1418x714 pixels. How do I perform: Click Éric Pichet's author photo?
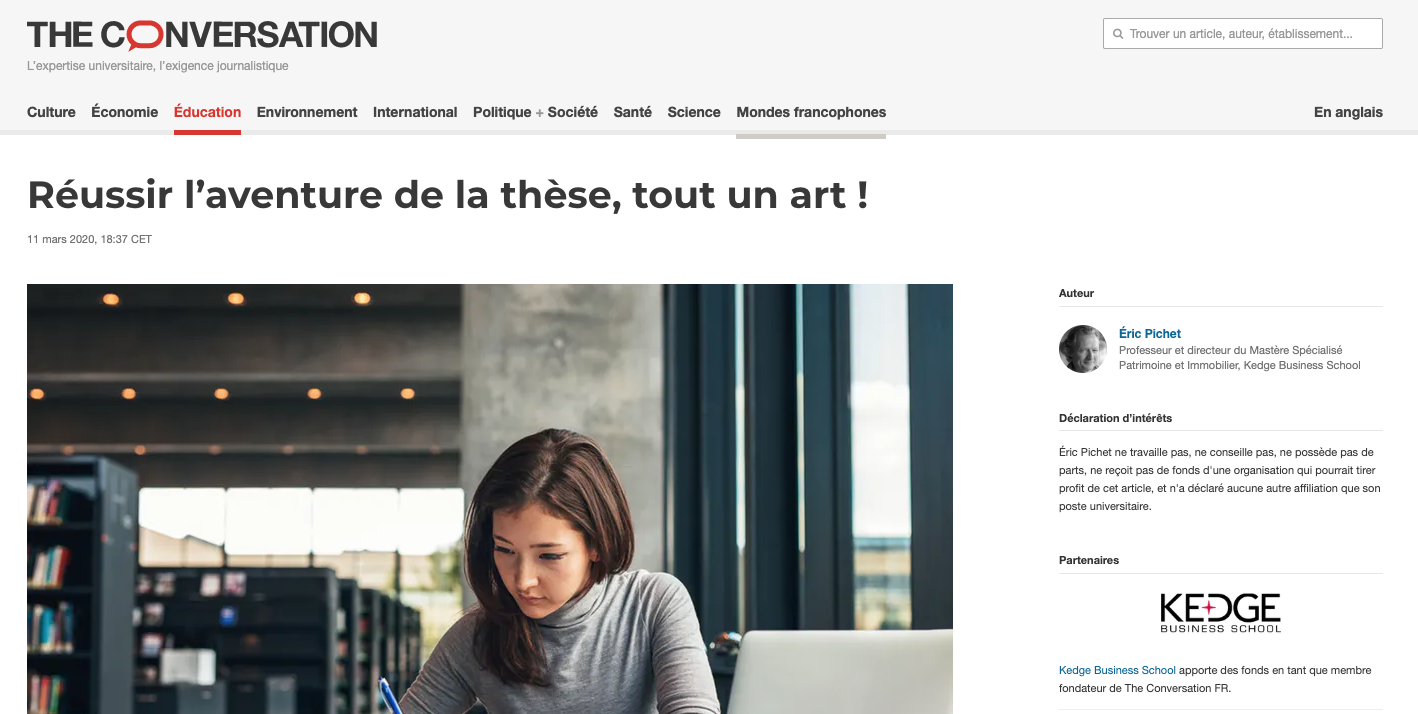1083,349
